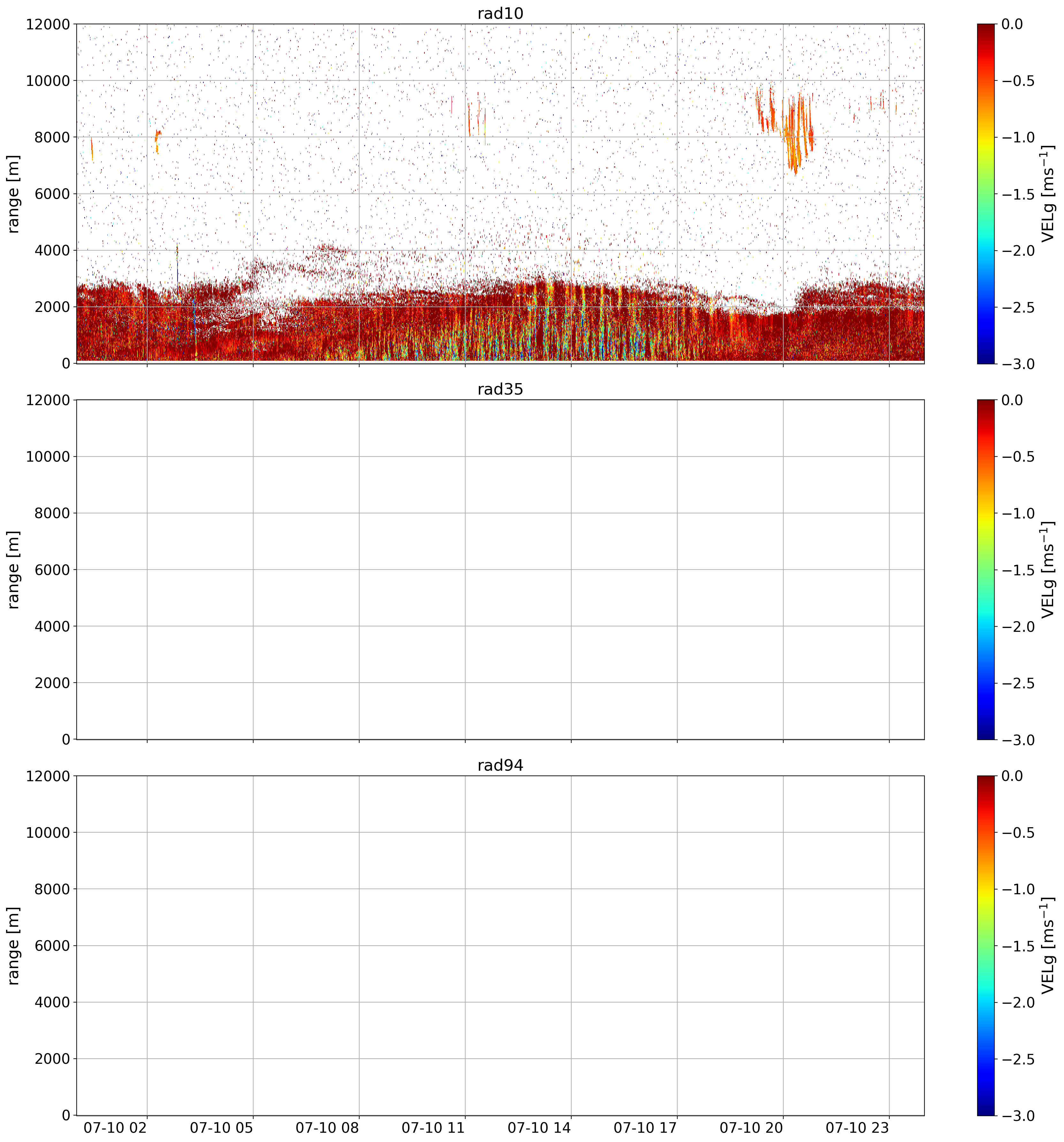Click the color bar of the rad94 panel
This screenshot has height=1142, width=1064.
point(986,946)
